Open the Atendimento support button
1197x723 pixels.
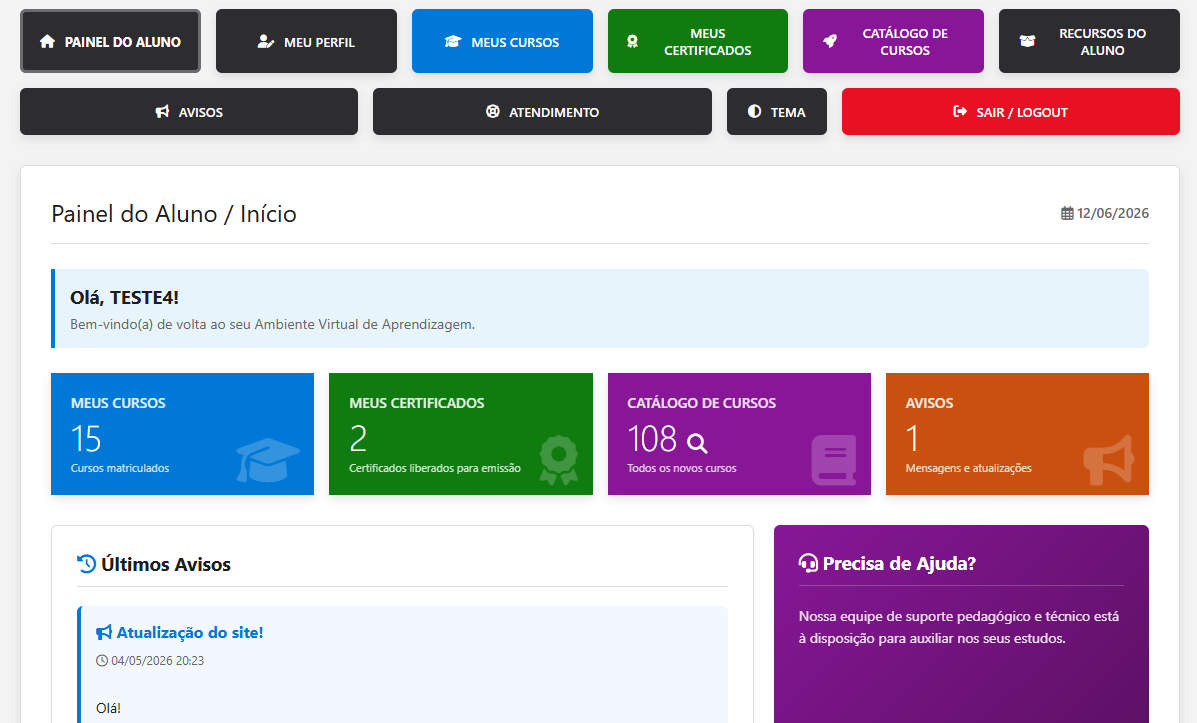pyautogui.click(x=542, y=111)
